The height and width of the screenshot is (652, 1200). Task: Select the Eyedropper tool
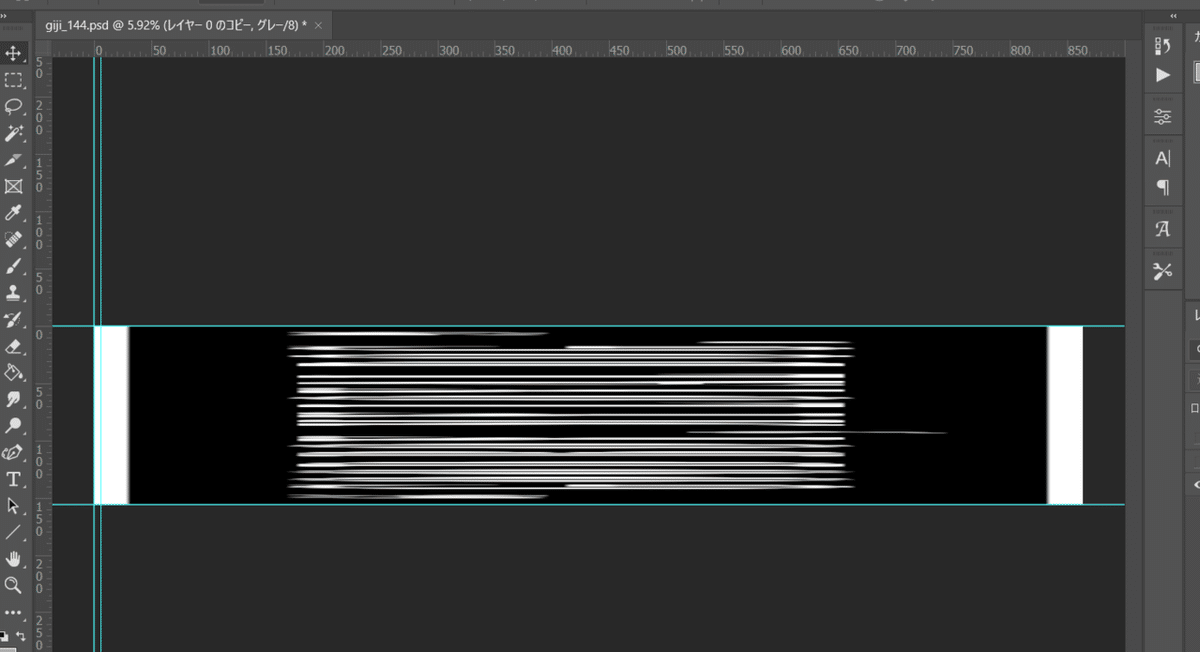(x=14, y=213)
